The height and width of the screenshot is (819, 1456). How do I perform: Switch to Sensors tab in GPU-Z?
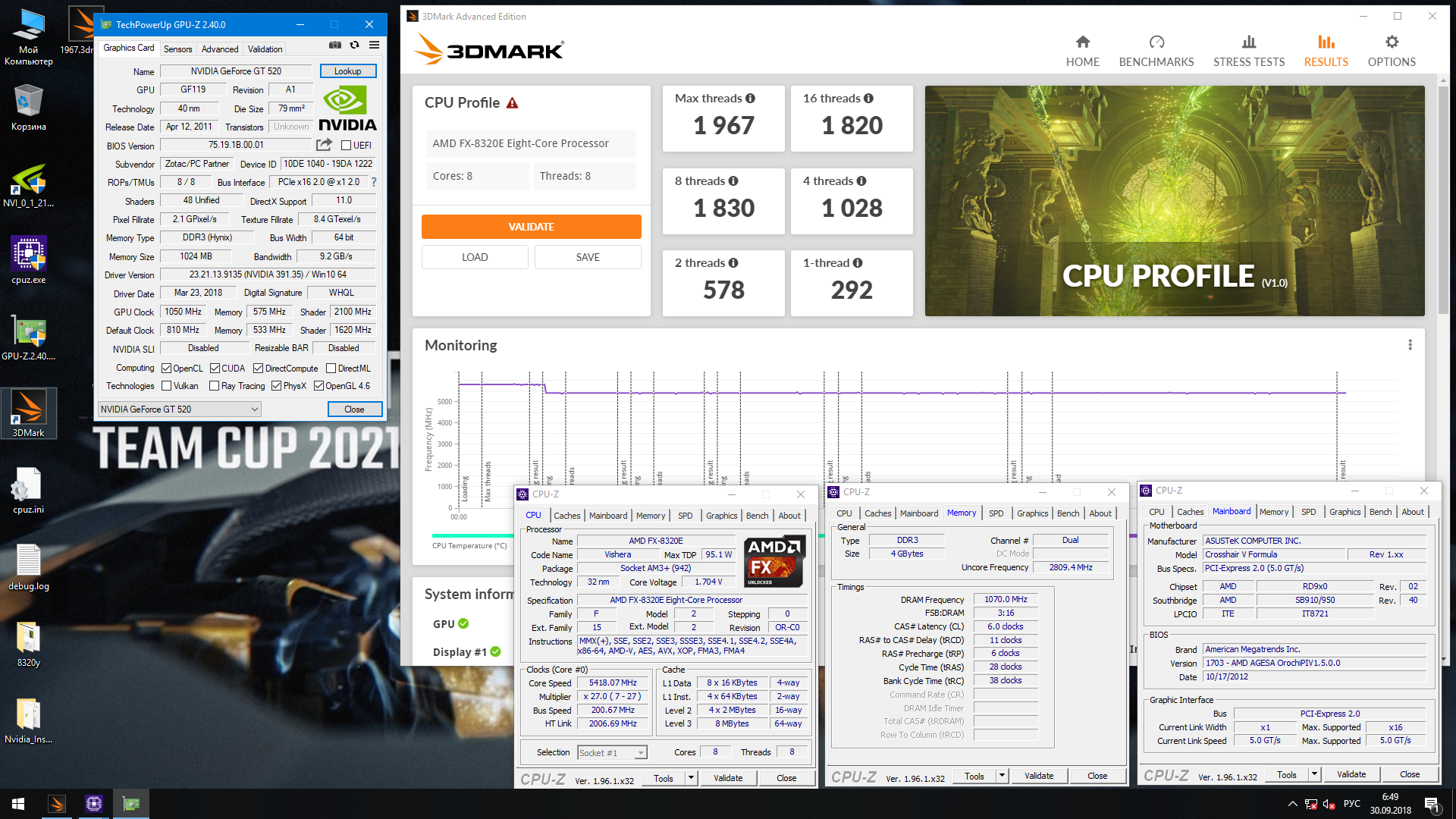click(x=178, y=49)
